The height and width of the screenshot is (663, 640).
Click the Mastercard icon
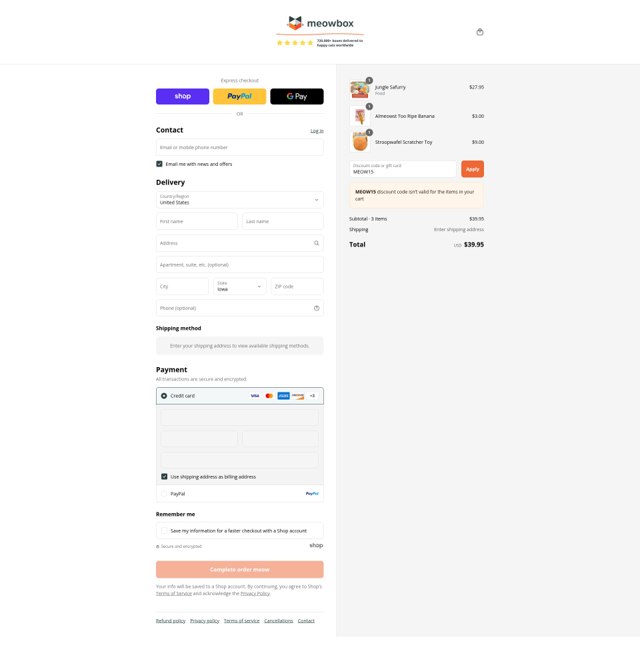[x=269, y=396]
